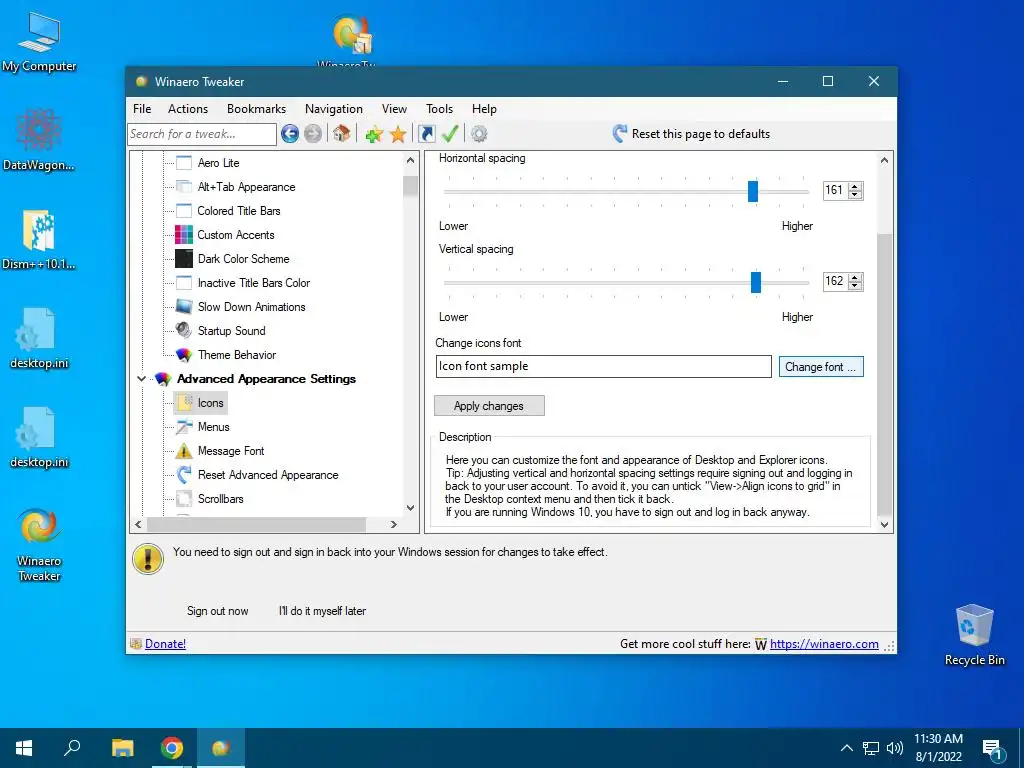
Task: Select the Recycle Bin desktop icon
Action: 974,634
